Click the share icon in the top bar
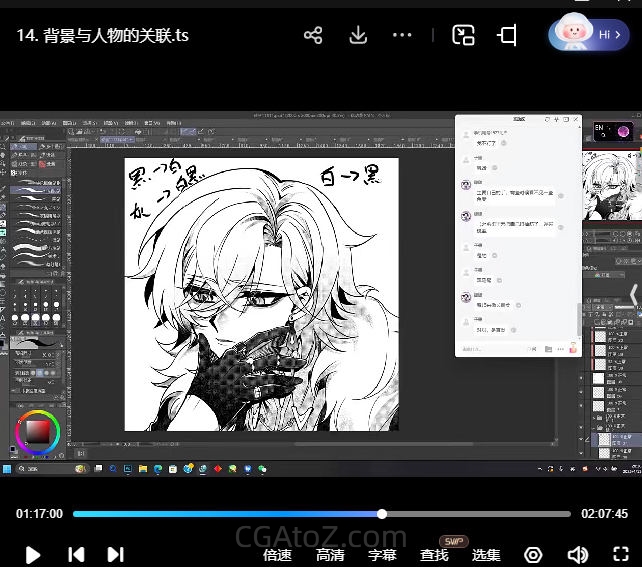Screen dimensions: 642x567 click(x=313, y=36)
